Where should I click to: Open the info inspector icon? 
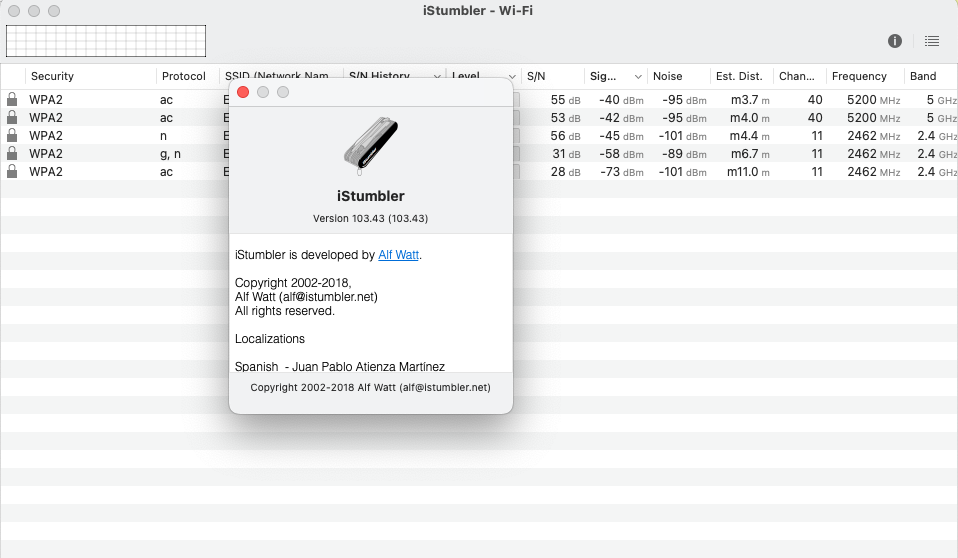click(894, 41)
